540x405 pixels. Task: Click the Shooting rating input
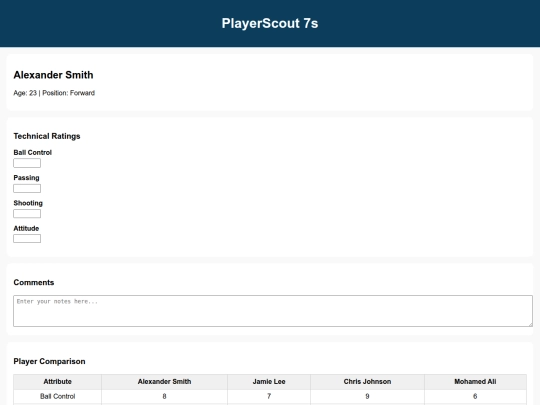coord(27,214)
